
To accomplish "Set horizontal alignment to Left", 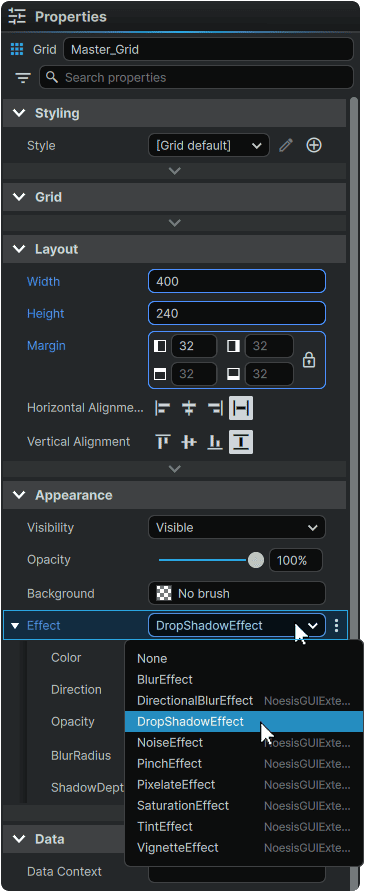I will pyautogui.click(x=163, y=408).
